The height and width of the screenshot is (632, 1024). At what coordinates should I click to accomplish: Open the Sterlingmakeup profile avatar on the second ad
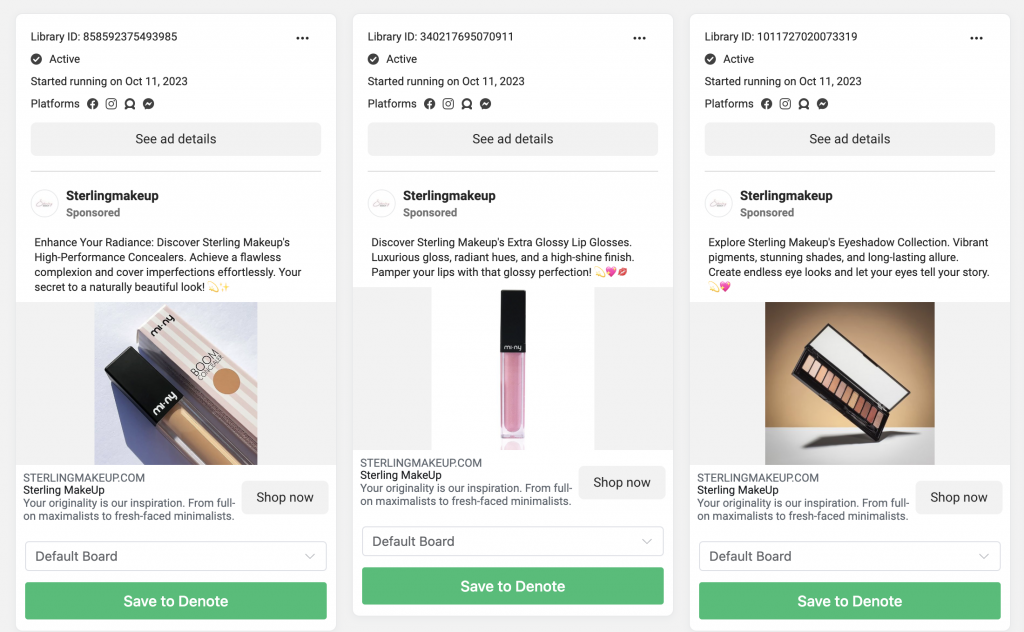pyautogui.click(x=381, y=203)
